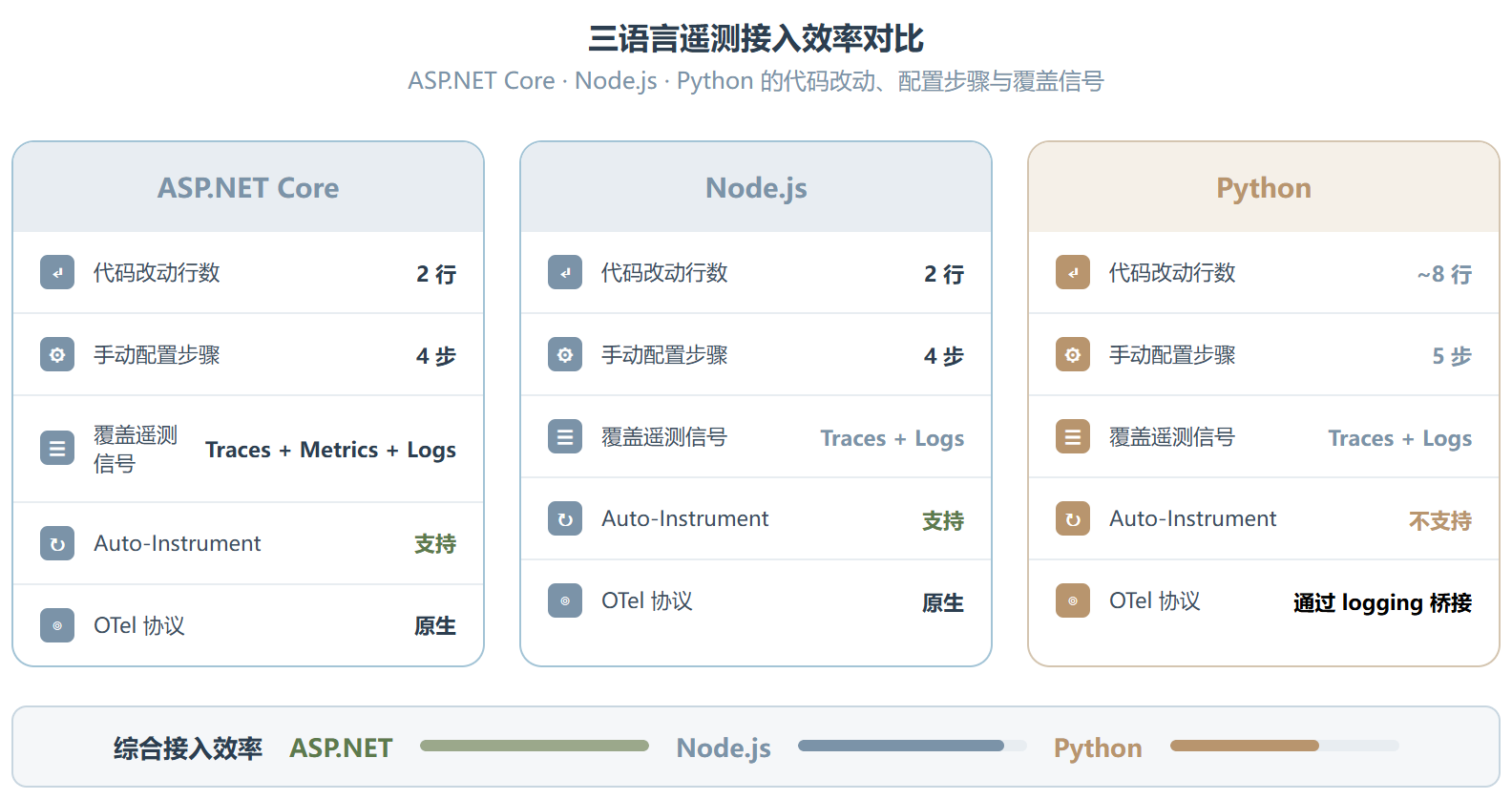Image resolution: width=1512 pixels, height=800 pixels.
Task: Click the code-lines icon in Node.js card
Action: click(565, 272)
